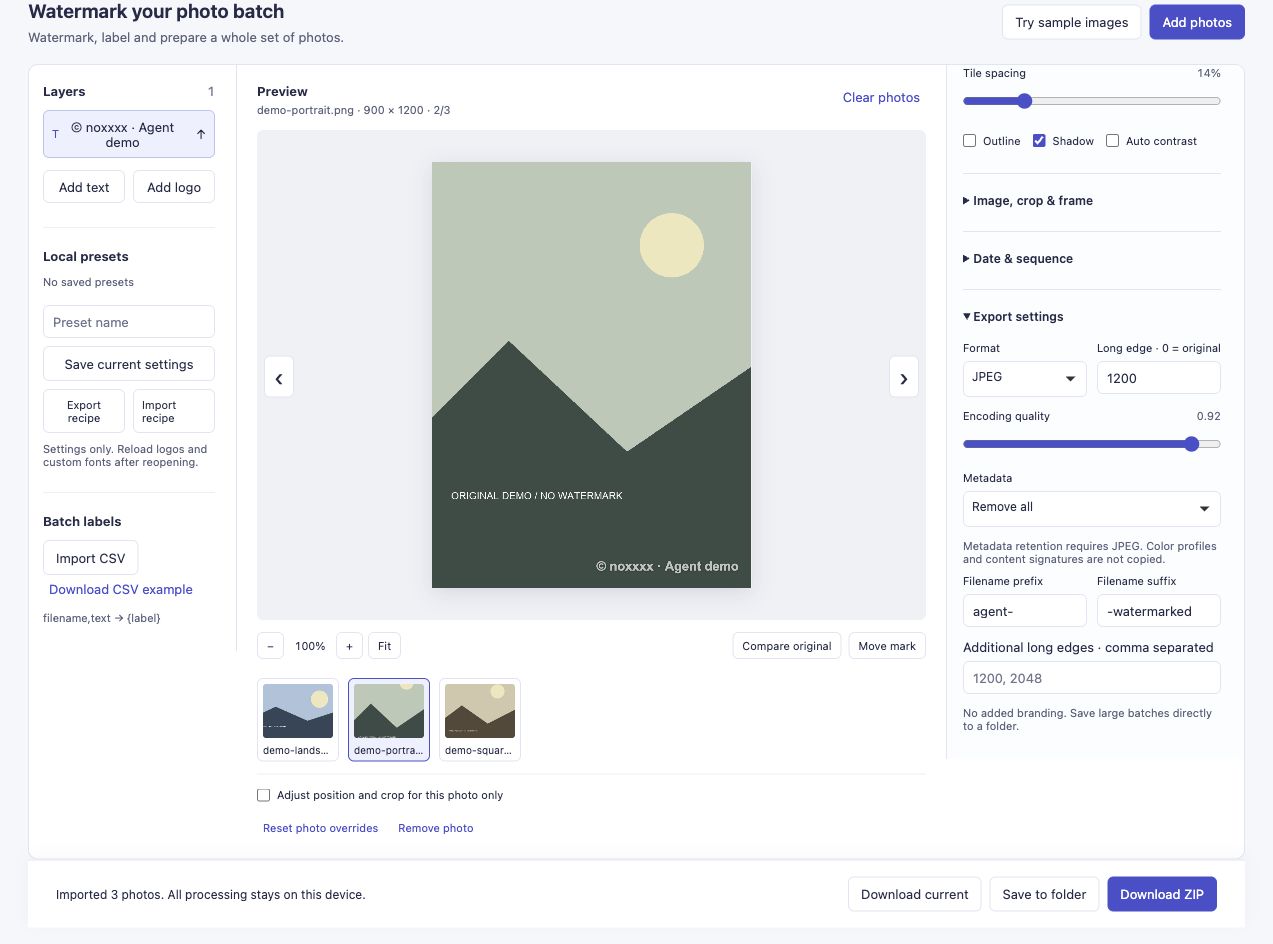Select the demo-square thumbnail
This screenshot has height=944, width=1273.
480,720
